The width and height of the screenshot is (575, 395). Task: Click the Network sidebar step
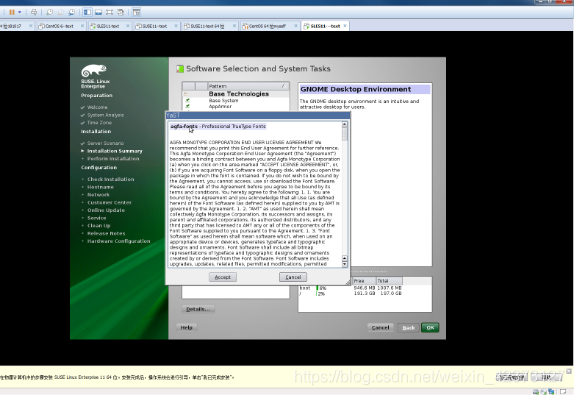[x=98, y=195]
